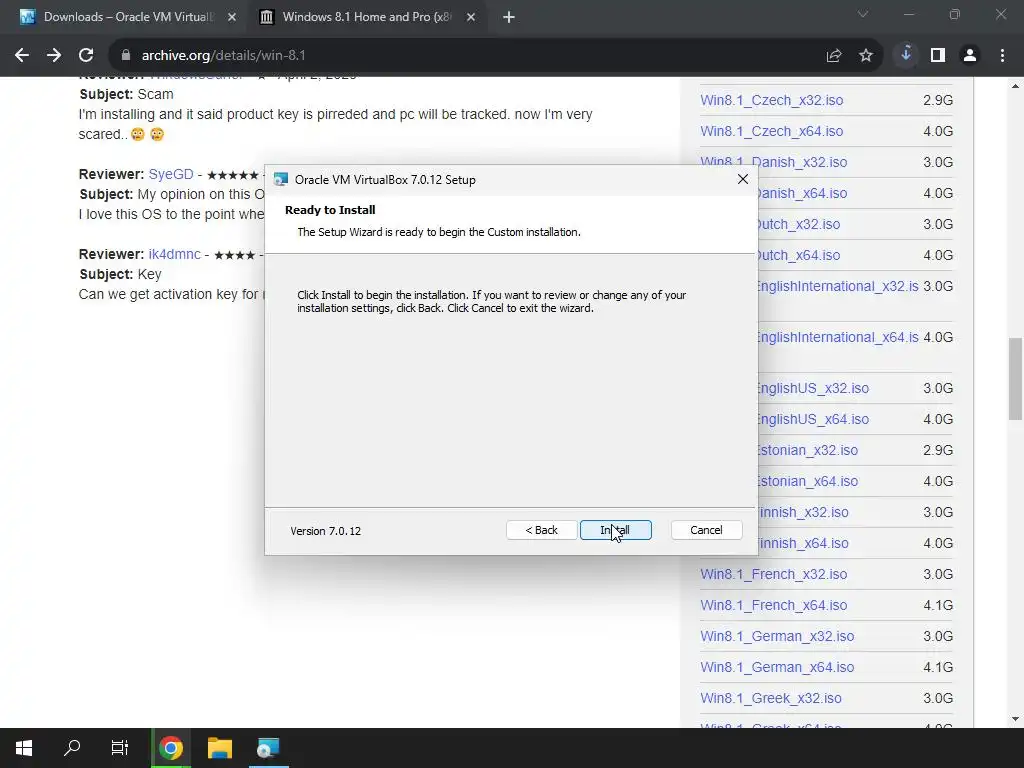Open Win8.1_German_x32.iso link
This screenshot has width=1024, height=768.
coord(776,636)
